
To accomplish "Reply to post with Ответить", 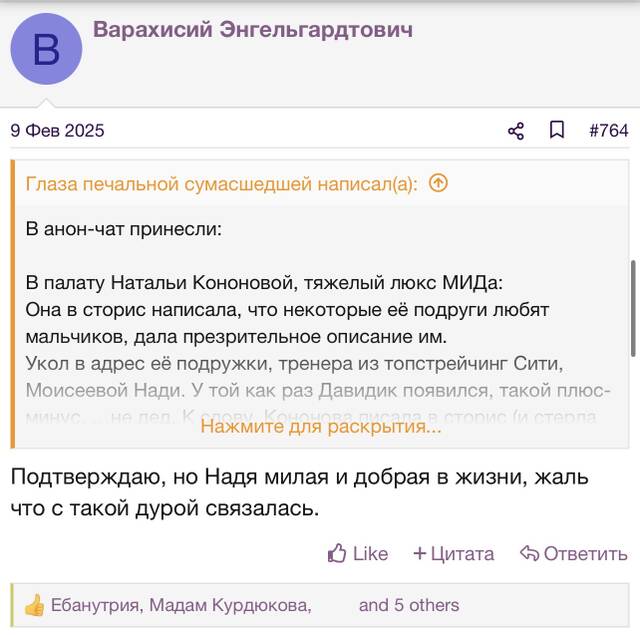I will 574,554.
